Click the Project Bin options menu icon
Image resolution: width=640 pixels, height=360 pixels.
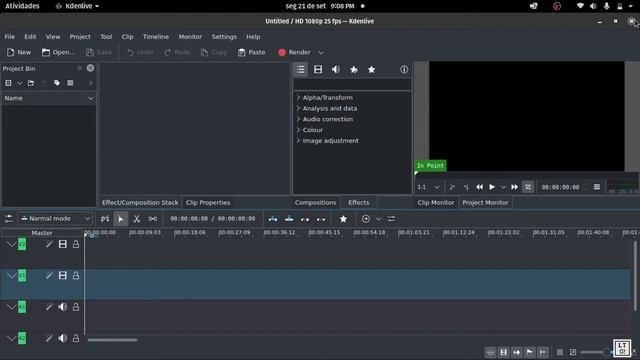70,83
